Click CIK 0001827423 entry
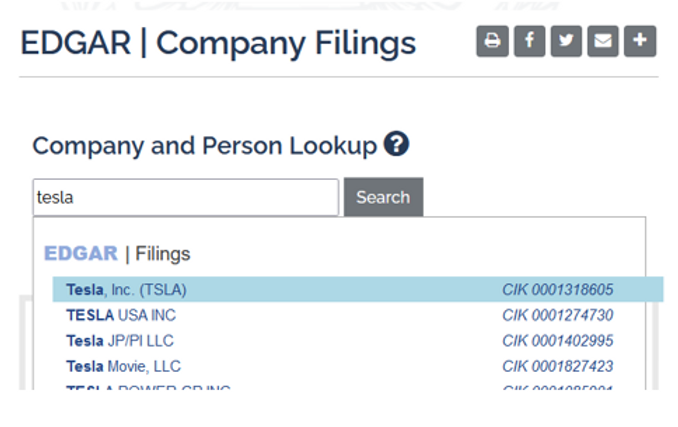The width and height of the screenshot is (678, 427). pyautogui.click(x=557, y=366)
